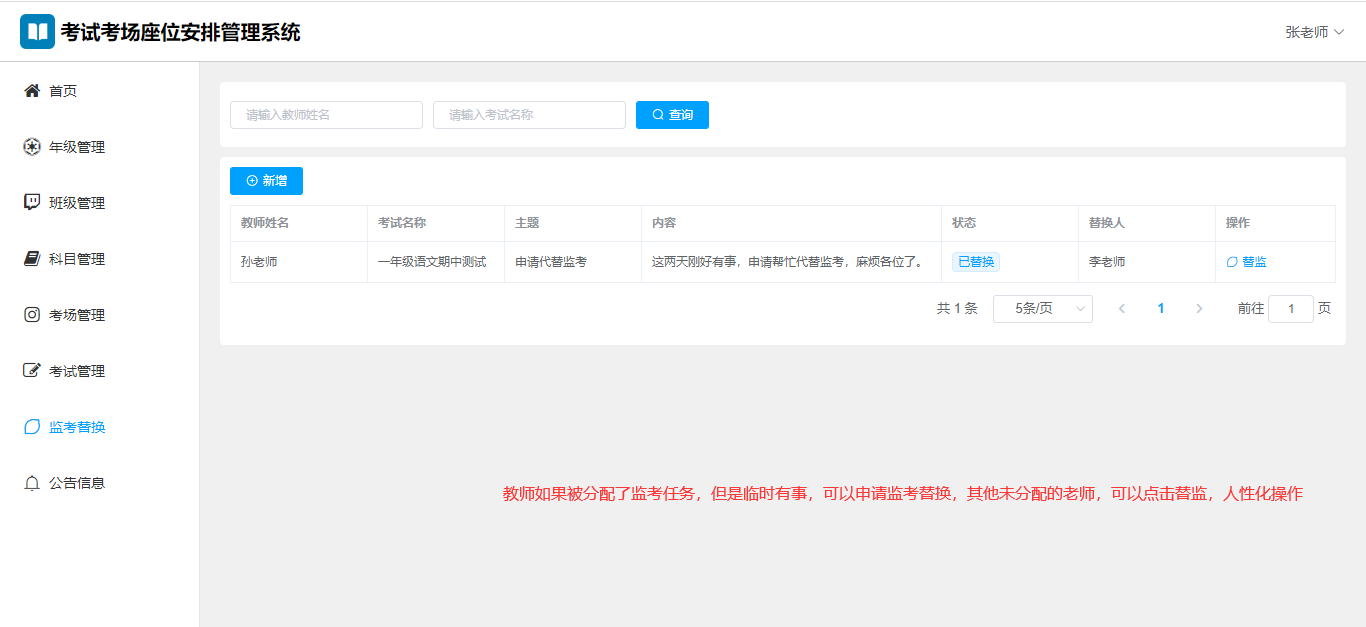
Task: Click the 考场管理 sidebar icon
Action: coord(32,315)
